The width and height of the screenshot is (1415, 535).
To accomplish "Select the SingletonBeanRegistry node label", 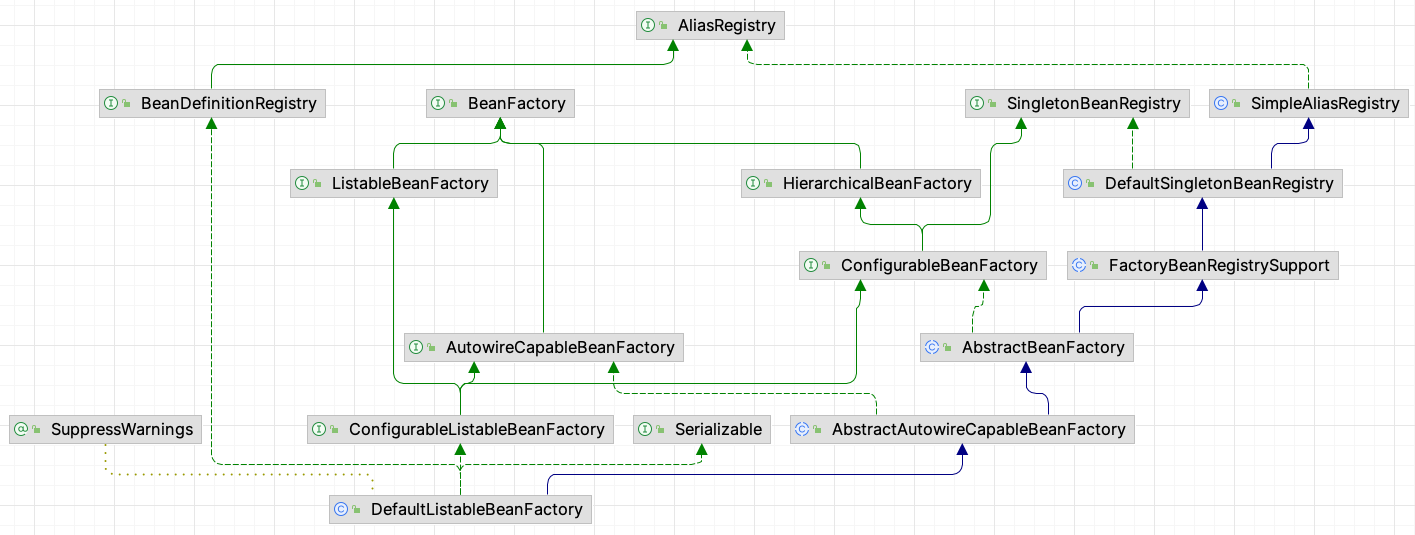I will click(1093, 103).
